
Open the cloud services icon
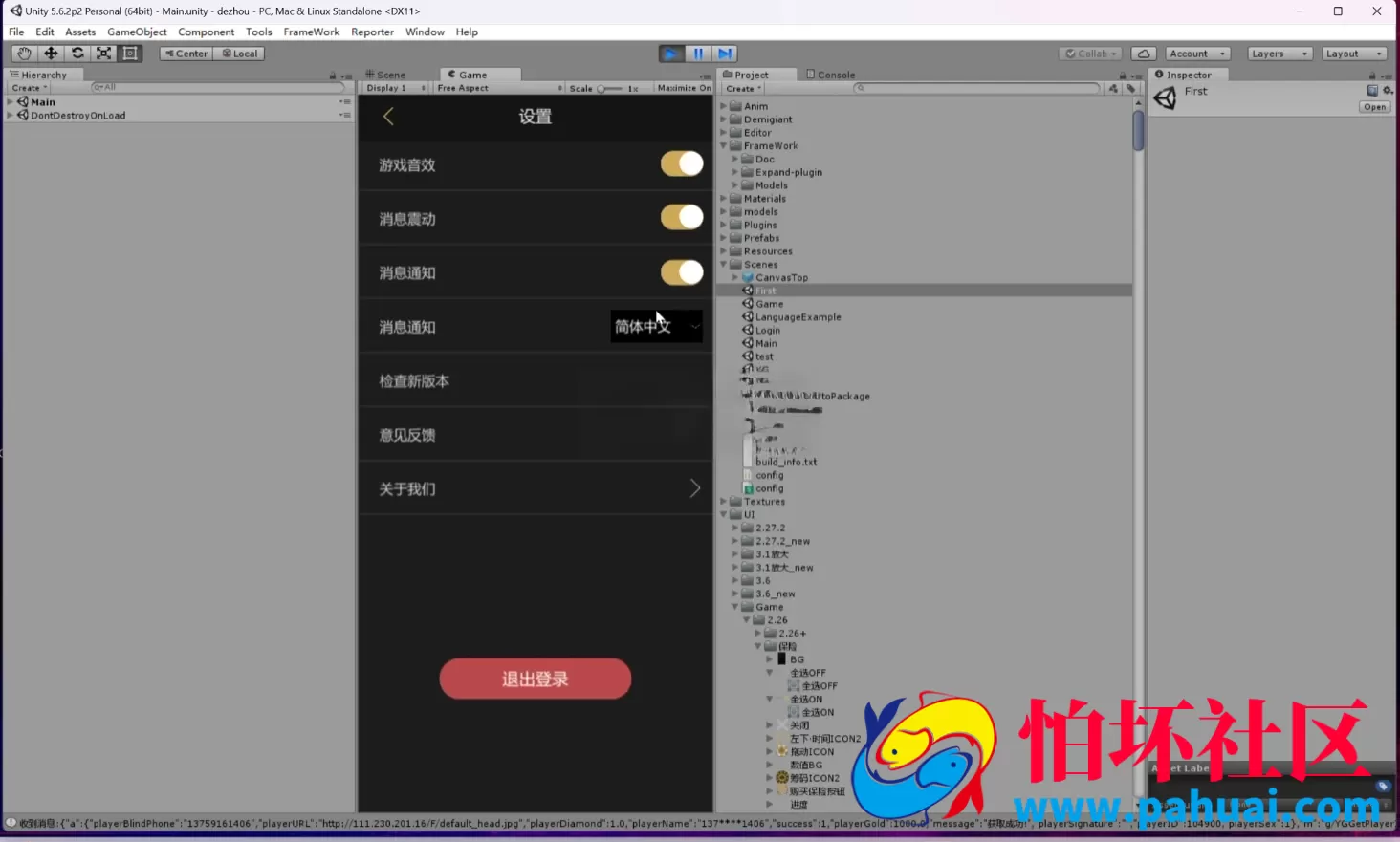click(1144, 54)
